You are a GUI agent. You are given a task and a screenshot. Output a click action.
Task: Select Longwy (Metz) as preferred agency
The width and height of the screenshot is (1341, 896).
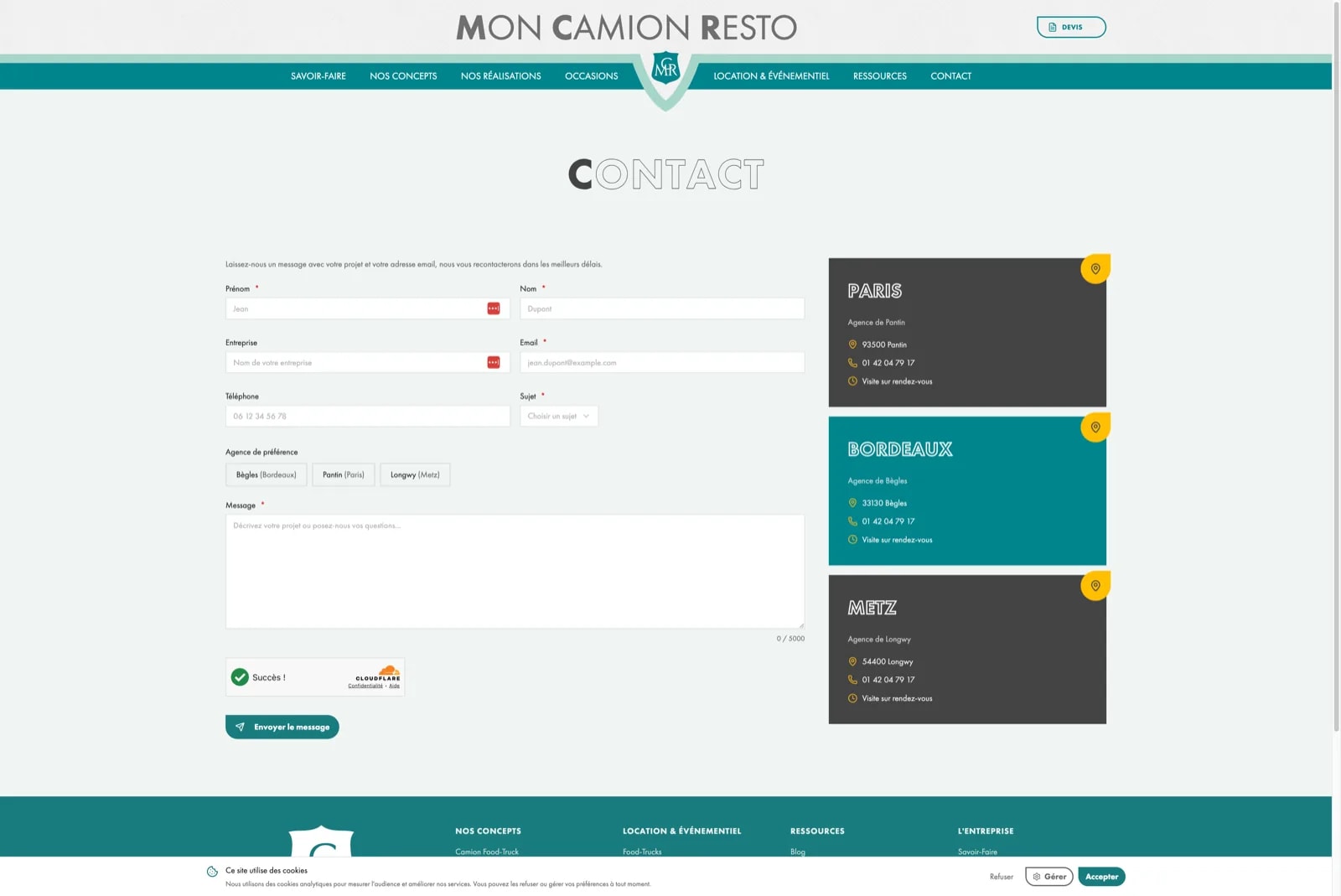pyautogui.click(x=415, y=474)
